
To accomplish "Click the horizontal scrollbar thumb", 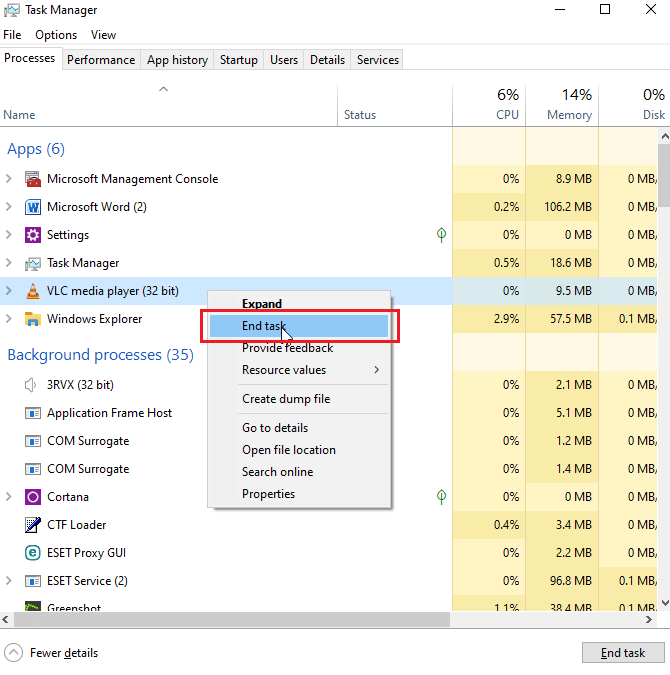I will pos(232,620).
